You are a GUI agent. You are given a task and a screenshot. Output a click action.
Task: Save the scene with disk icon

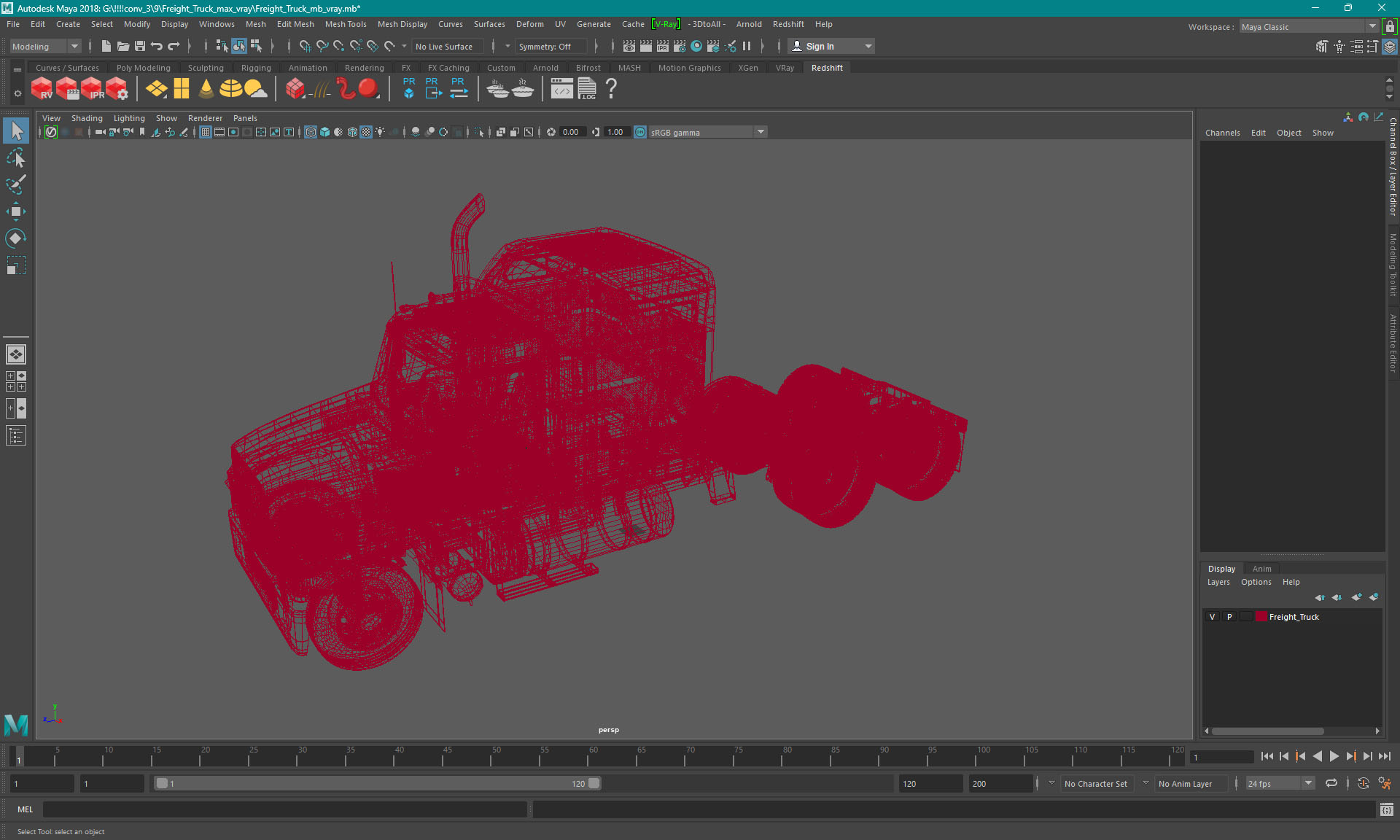pyautogui.click(x=140, y=46)
